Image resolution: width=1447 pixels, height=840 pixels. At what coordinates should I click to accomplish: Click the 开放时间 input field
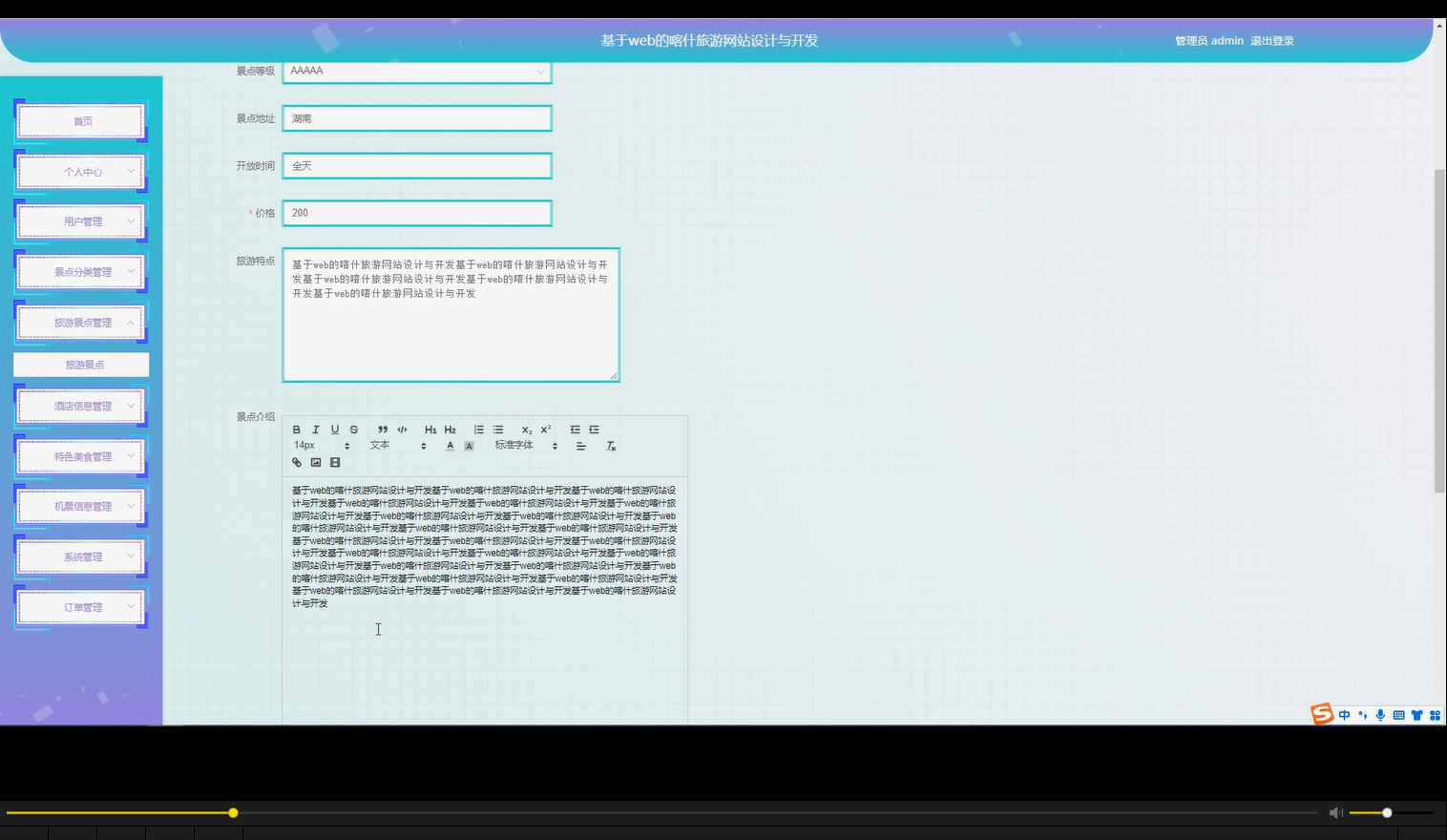point(417,165)
